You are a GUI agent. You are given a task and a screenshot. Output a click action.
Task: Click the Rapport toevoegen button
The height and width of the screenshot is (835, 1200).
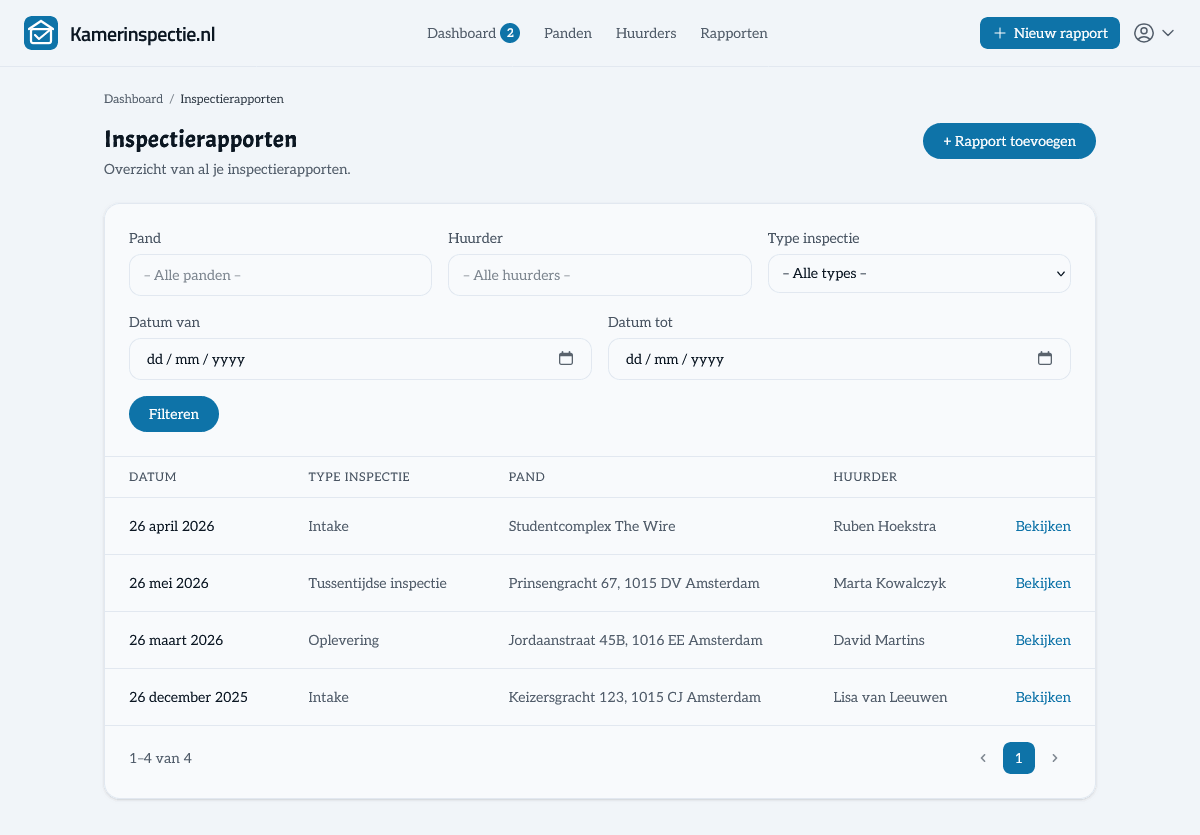point(1009,141)
